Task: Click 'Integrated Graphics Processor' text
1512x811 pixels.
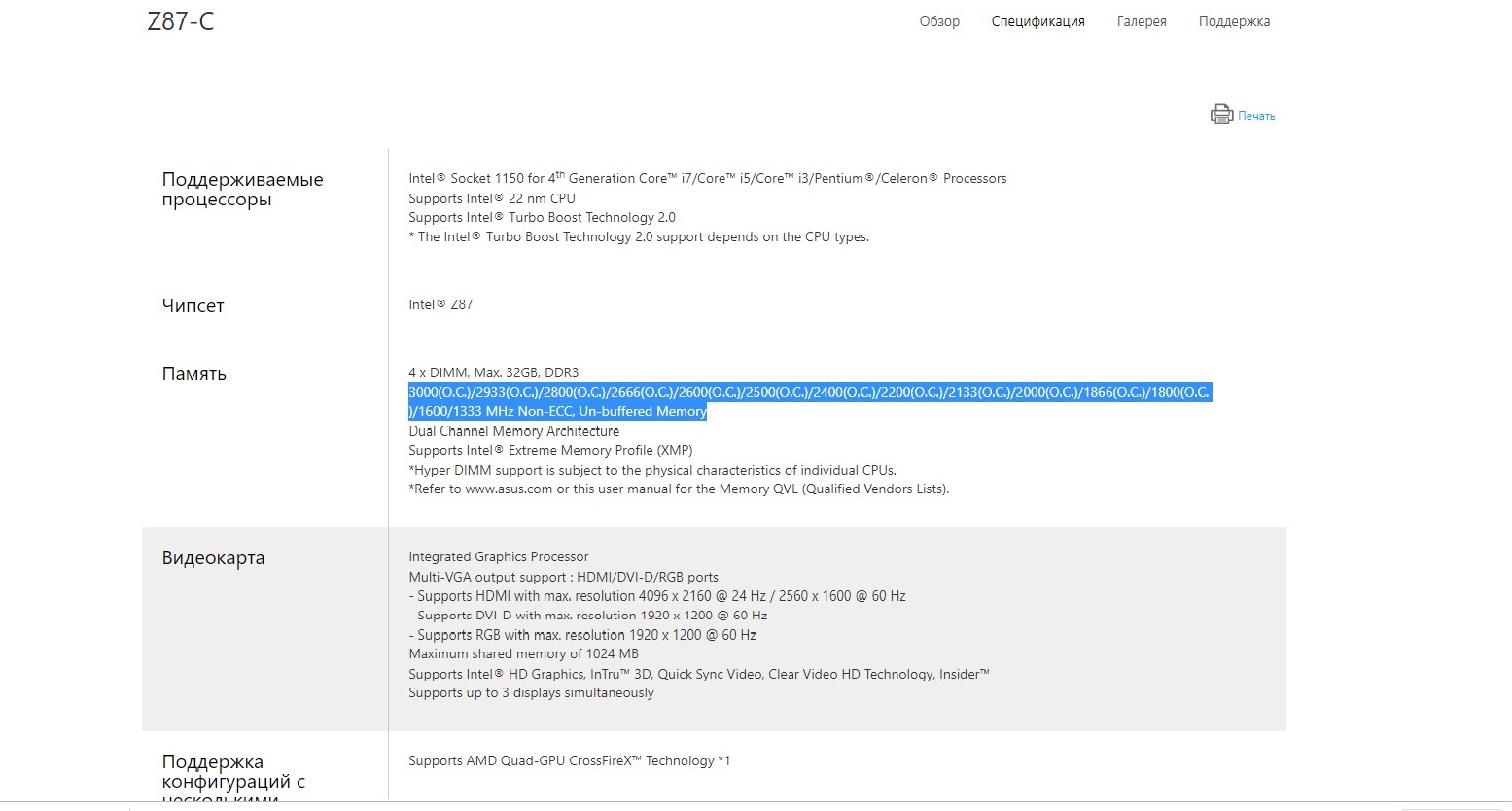Action: click(x=499, y=557)
